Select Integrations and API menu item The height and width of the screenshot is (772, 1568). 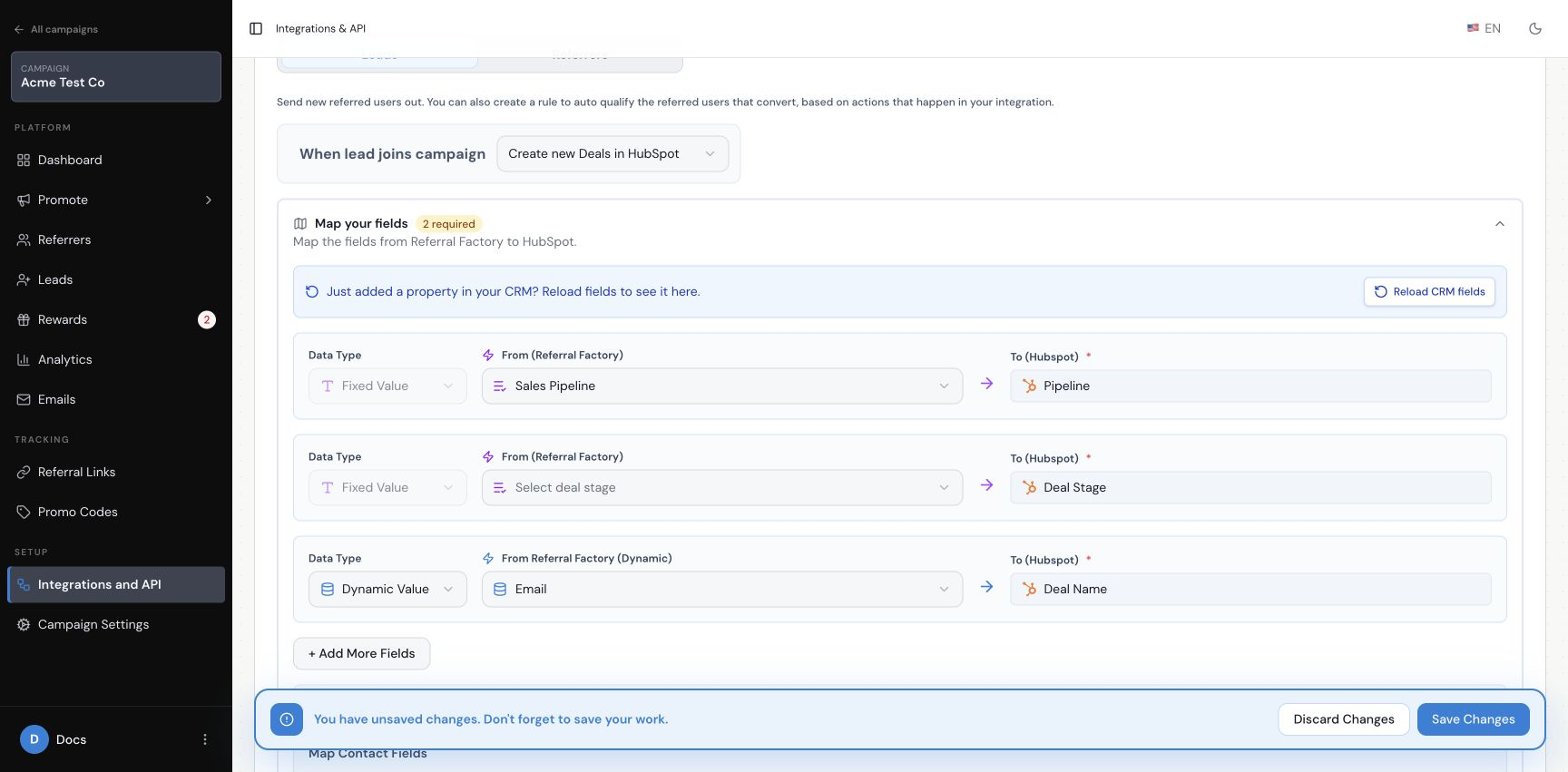click(x=116, y=584)
